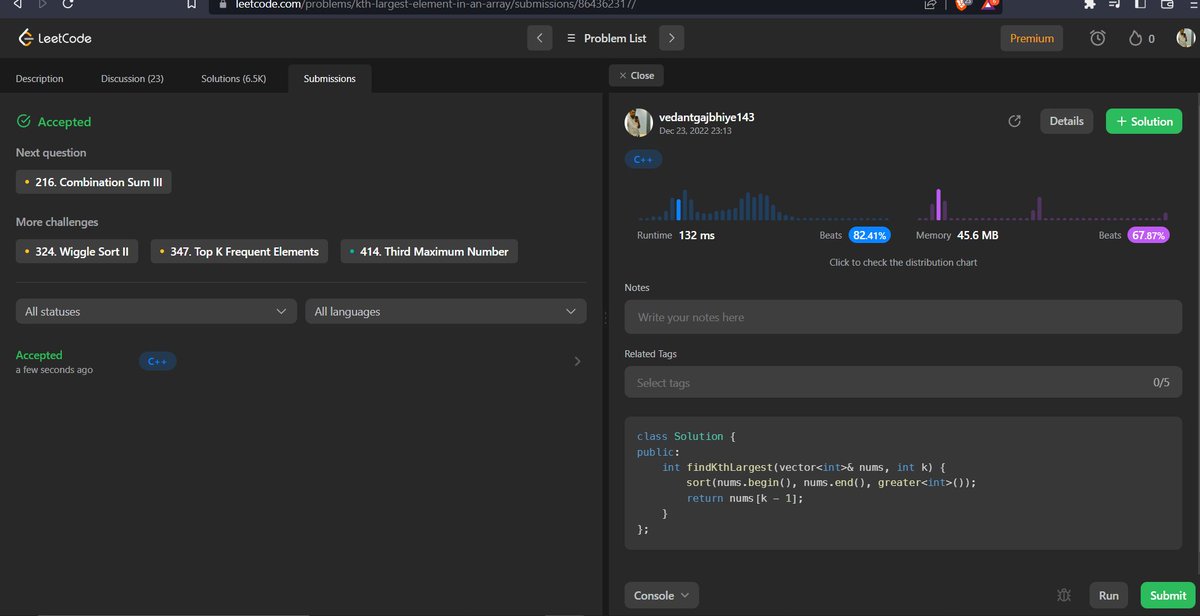The width and height of the screenshot is (1200, 616).
Task: Open the browser extensions puzzle icon
Action: (x=1089, y=5)
